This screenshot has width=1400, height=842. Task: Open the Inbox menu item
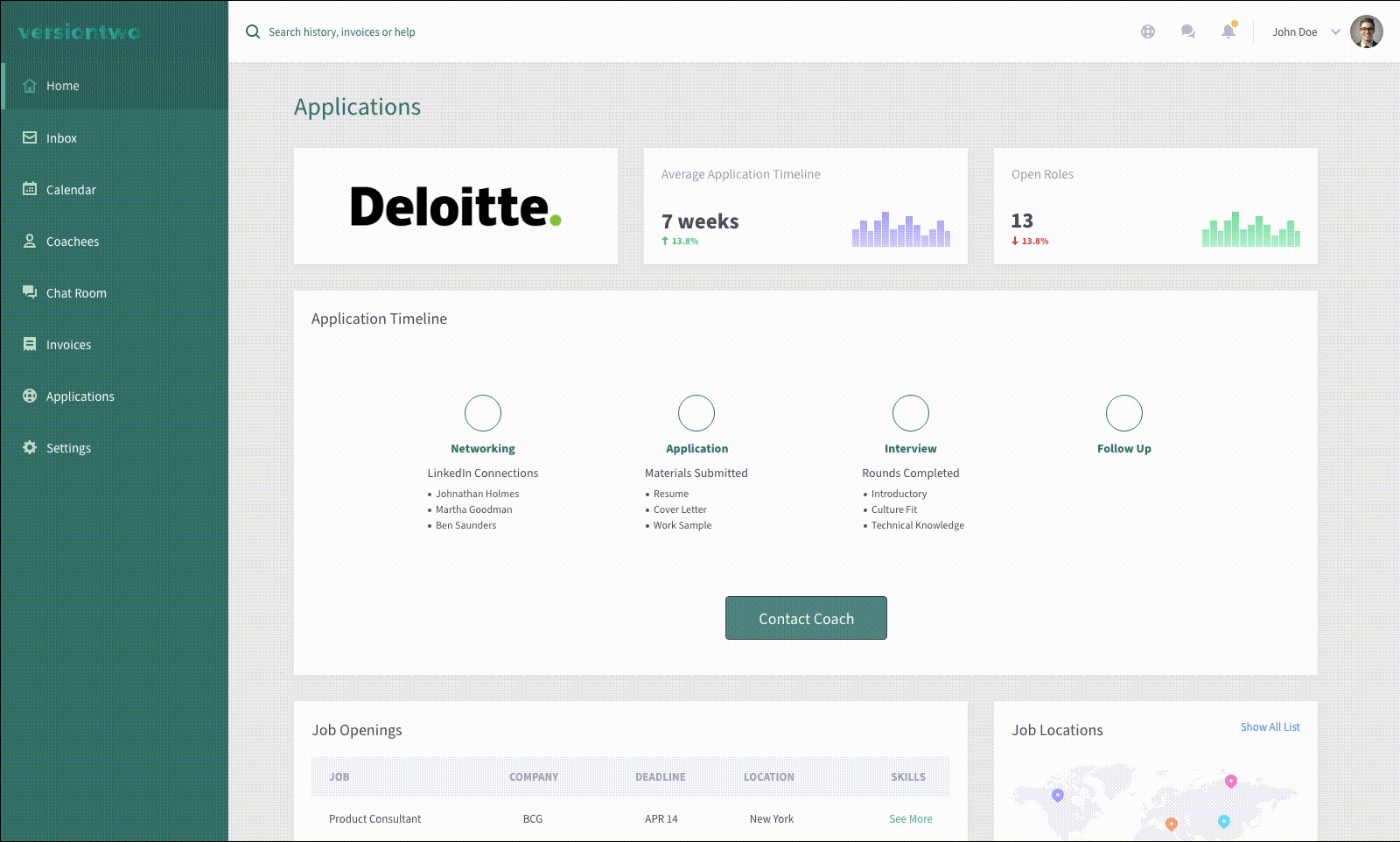(115, 137)
